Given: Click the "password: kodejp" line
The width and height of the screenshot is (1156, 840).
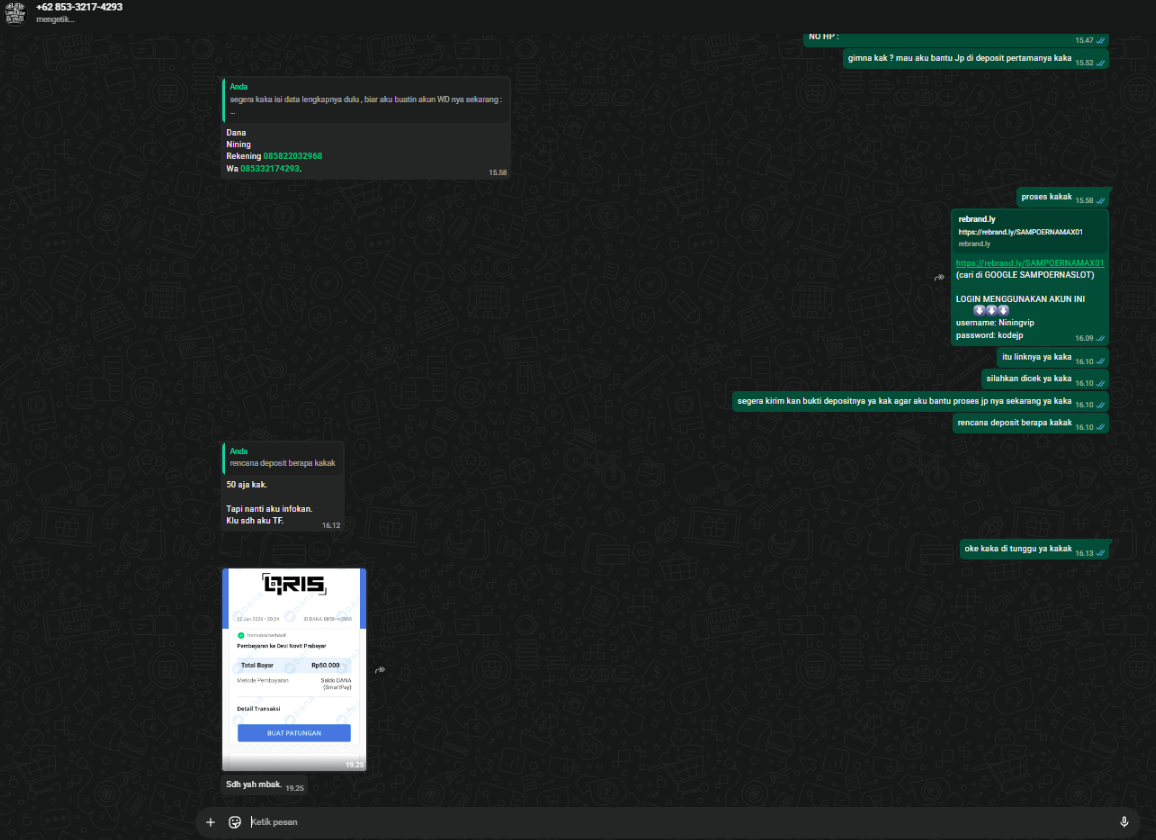Looking at the screenshot, I should tap(989, 335).
